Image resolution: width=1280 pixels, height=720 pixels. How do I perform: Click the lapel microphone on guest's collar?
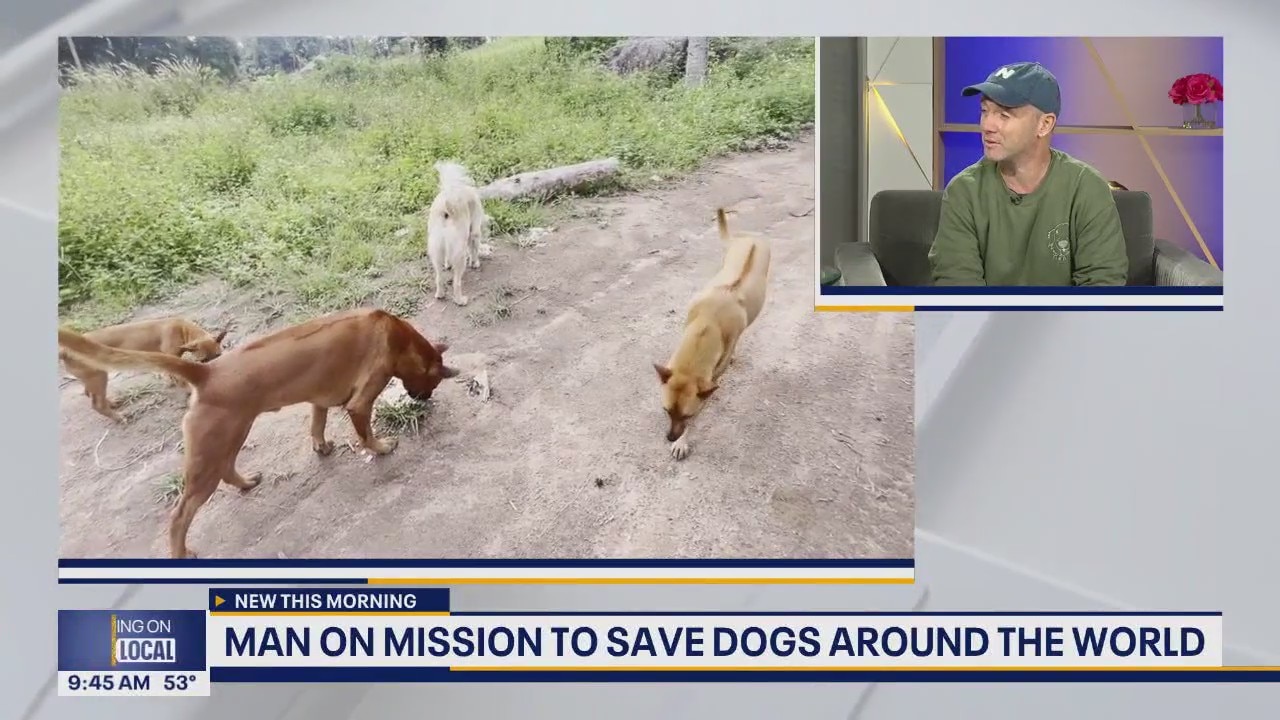coord(1016,198)
